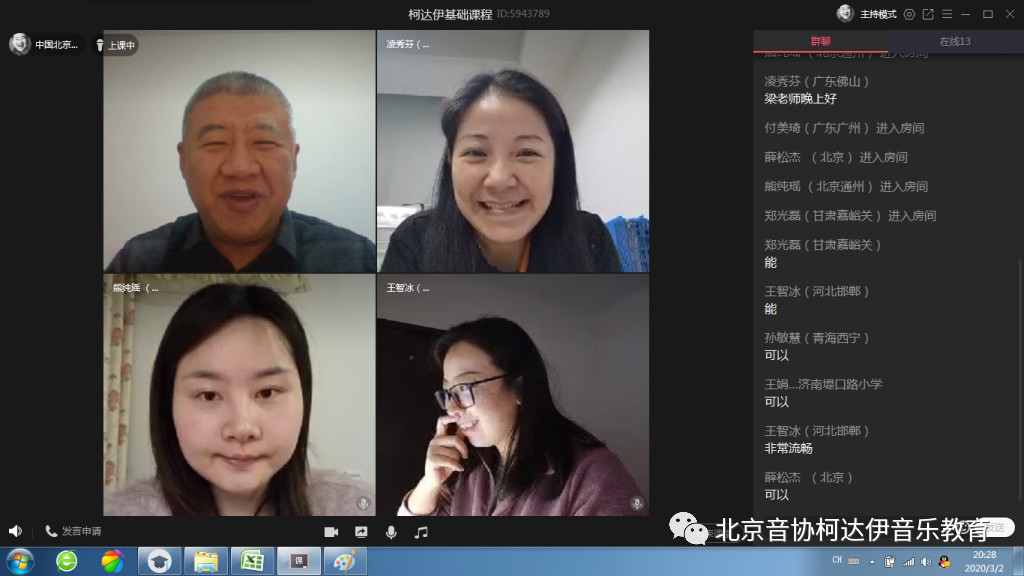The width and height of the screenshot is (1024, 576).
Task: Click the message 非常流畅
Action: [788, 449]
